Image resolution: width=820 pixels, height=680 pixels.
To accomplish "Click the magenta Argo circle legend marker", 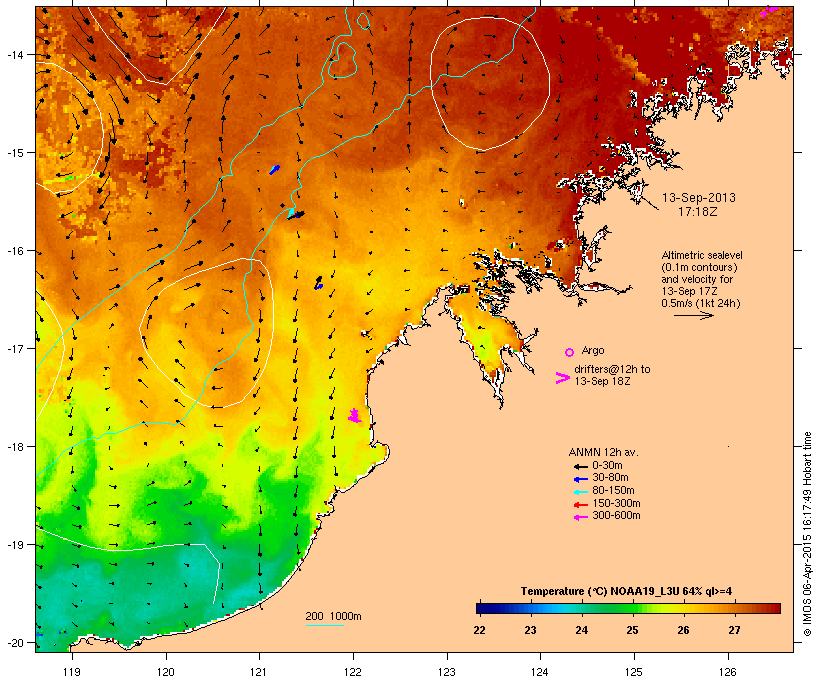I will coord(570,352).
